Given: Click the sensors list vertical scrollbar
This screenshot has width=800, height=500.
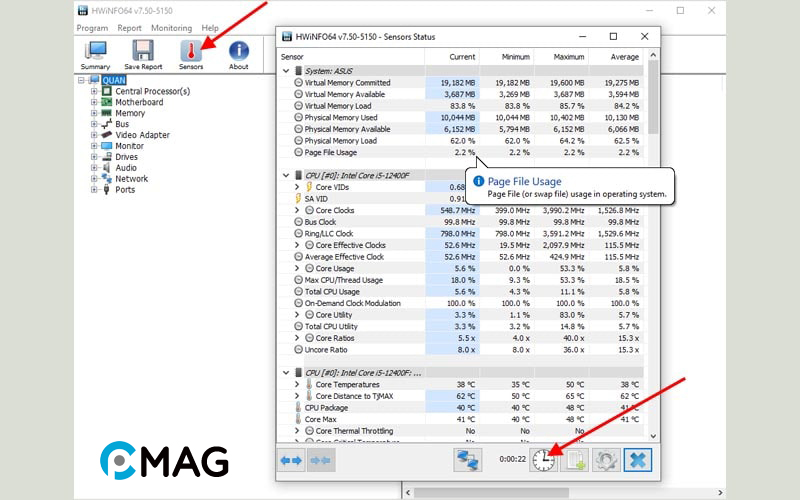Looking at the screenshot, I should click(x=653, y=250).
